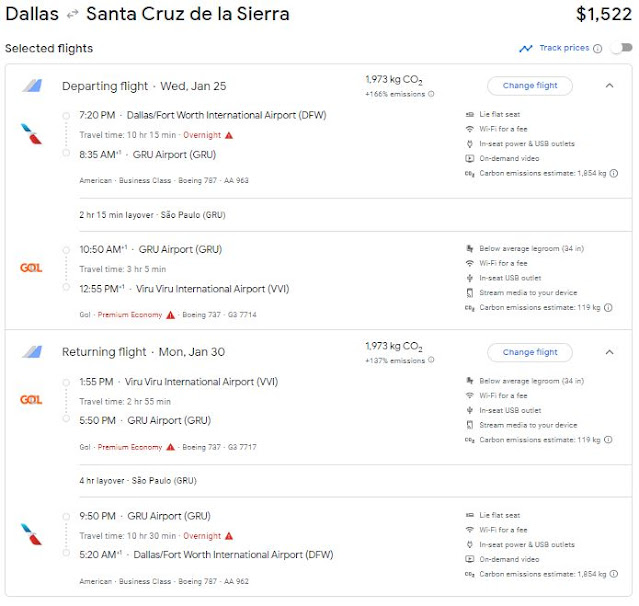Click the American Airlines logo on departing flight
The image size is (639, 606).
31,134
